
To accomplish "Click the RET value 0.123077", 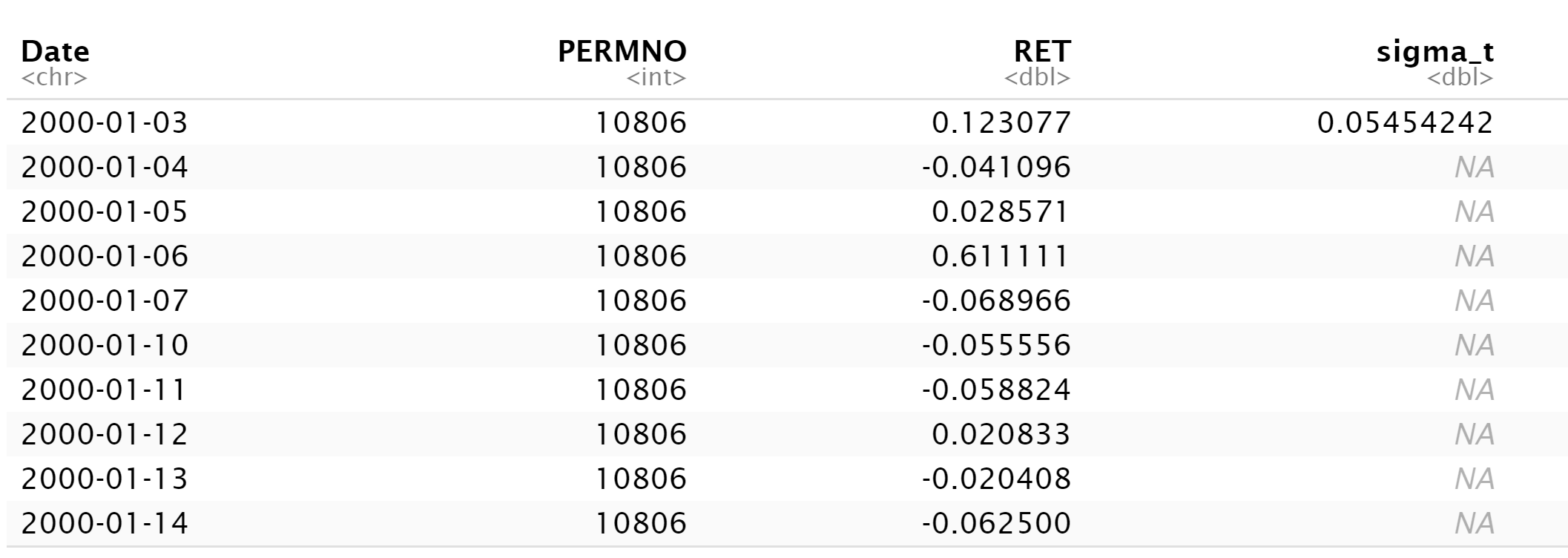I will [x=1001, y=122].
